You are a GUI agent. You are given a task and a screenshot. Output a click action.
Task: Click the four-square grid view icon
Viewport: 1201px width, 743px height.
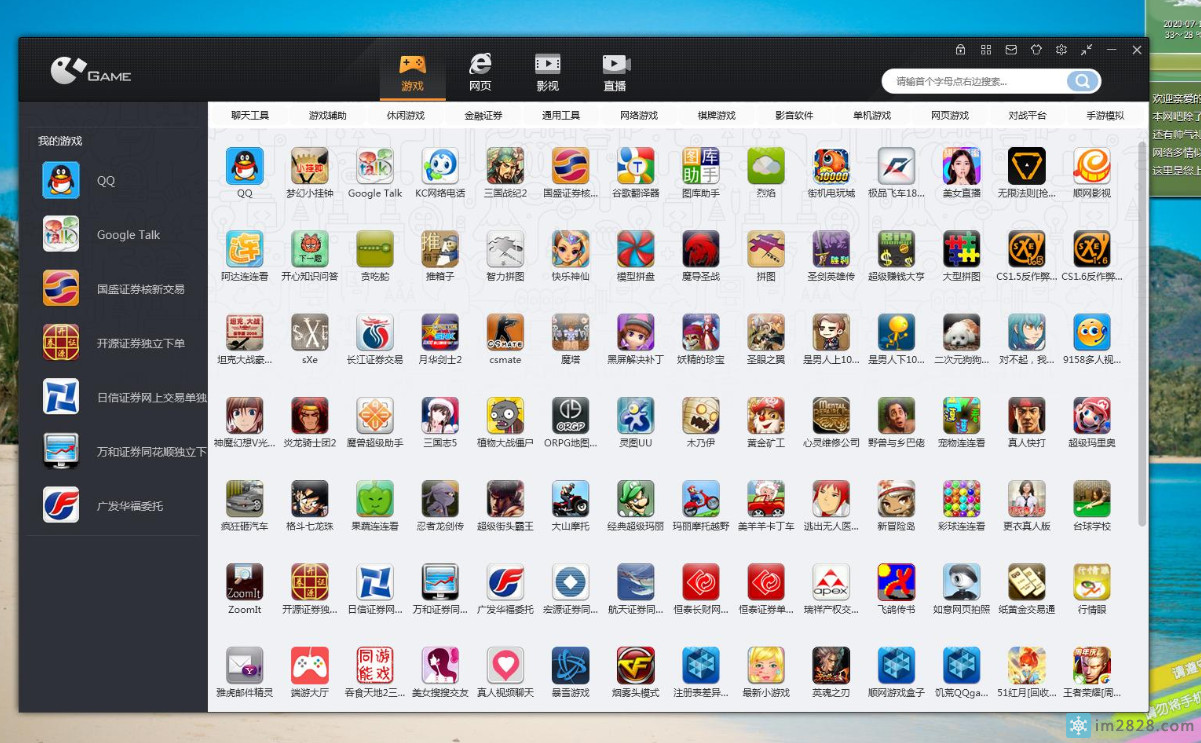tap(986, 50)
